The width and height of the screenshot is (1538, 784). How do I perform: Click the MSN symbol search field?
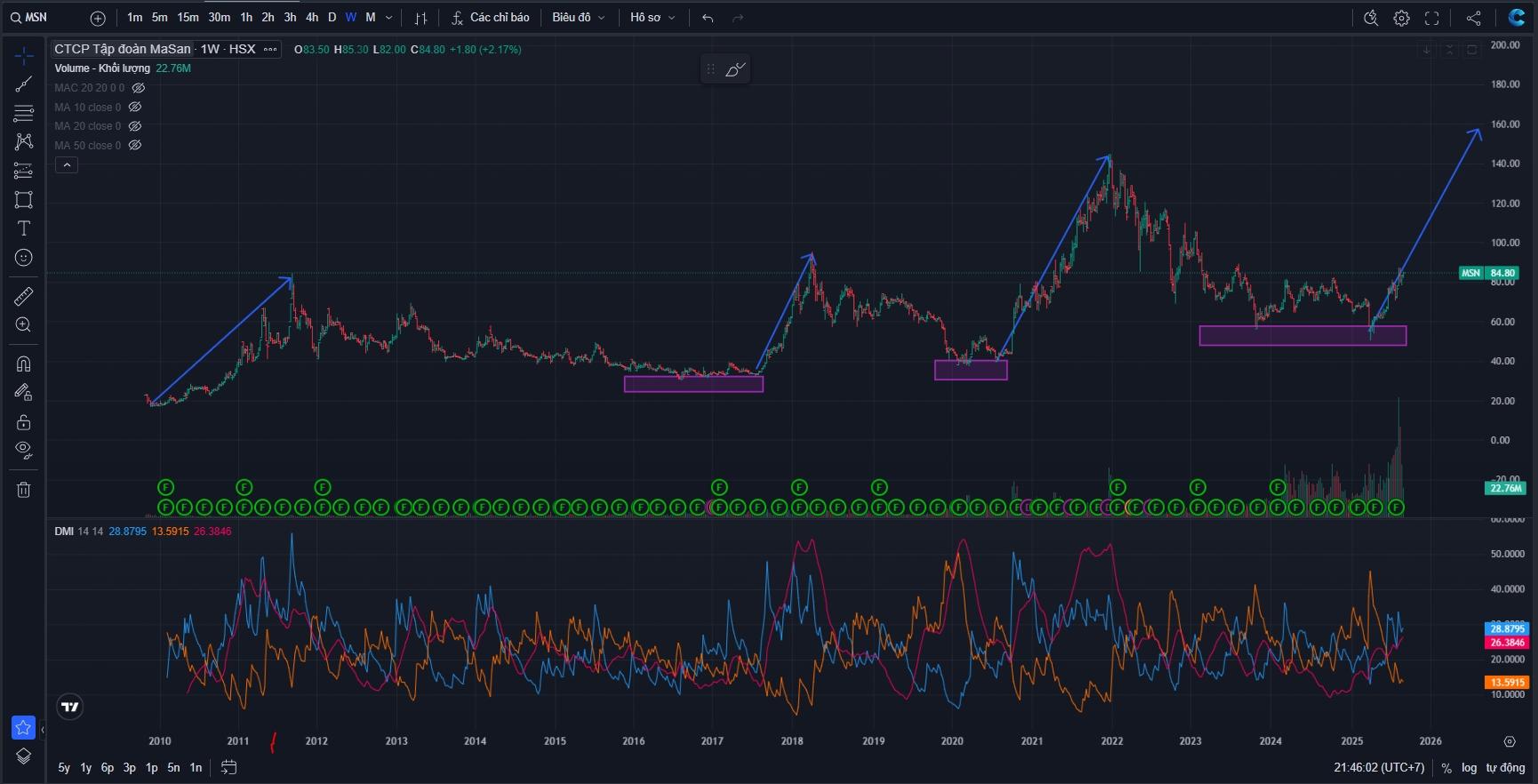(36, 18)
